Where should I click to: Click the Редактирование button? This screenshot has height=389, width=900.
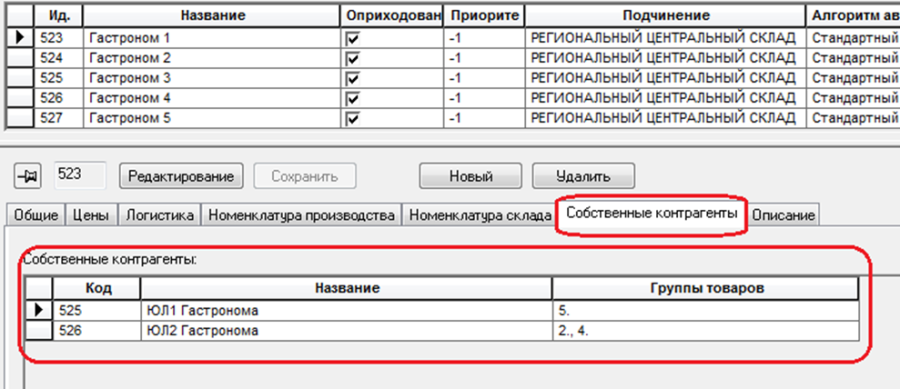tap(181, 176)
